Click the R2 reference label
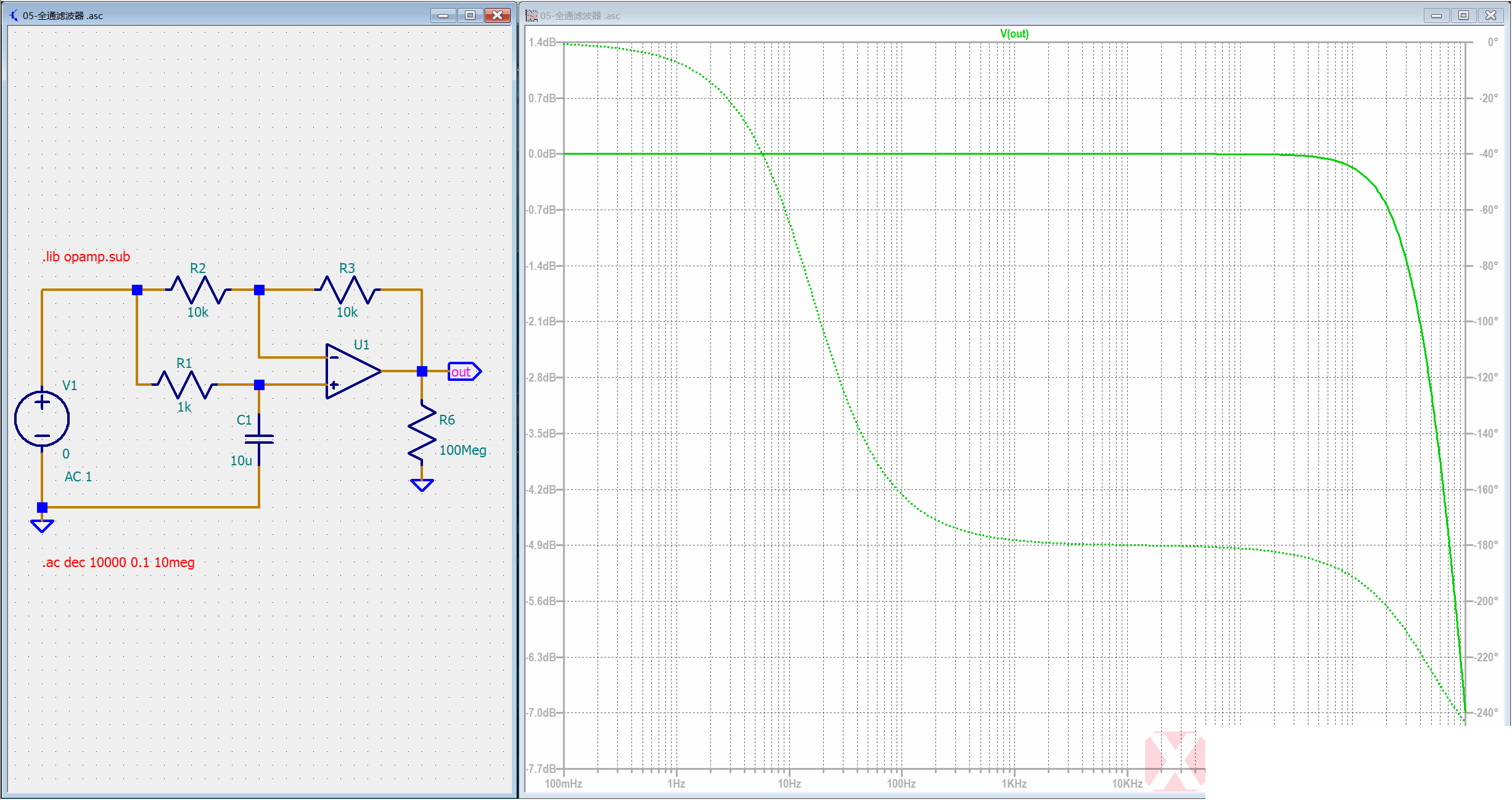The height and width of the screenshot is (800, 1512). [x=198, y=268]
